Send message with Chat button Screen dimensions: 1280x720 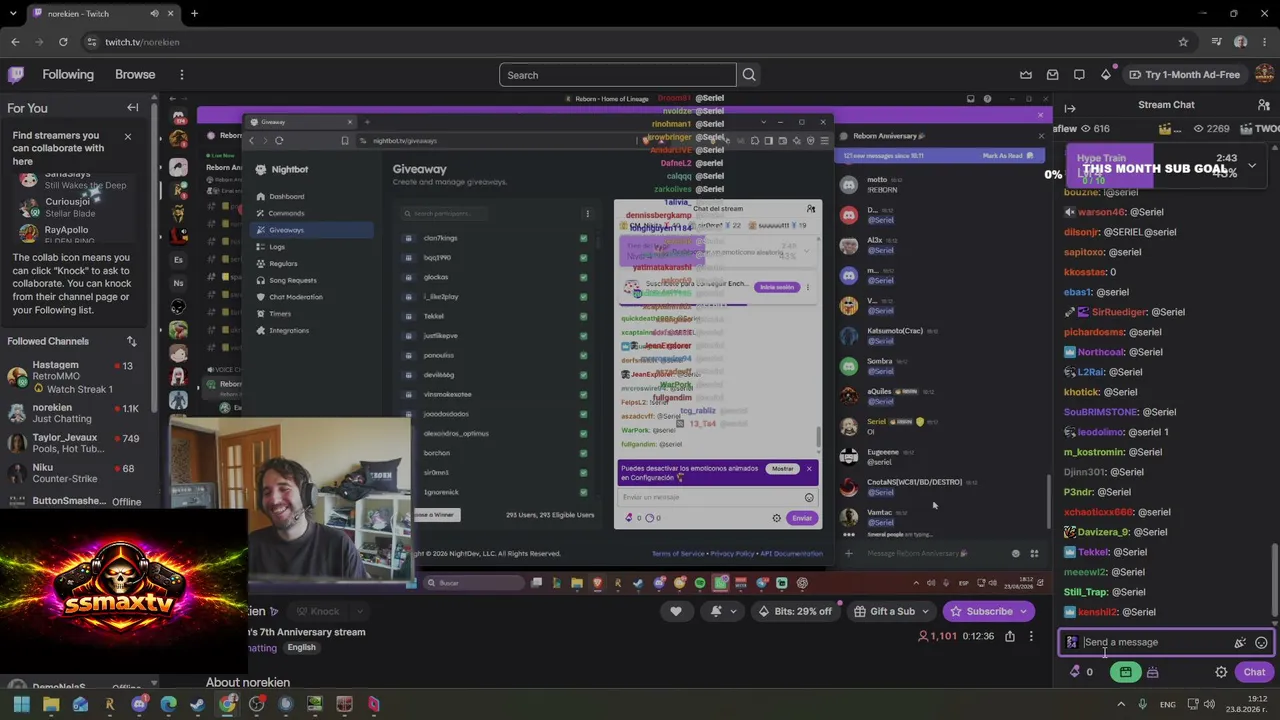tap(1254, 672)
